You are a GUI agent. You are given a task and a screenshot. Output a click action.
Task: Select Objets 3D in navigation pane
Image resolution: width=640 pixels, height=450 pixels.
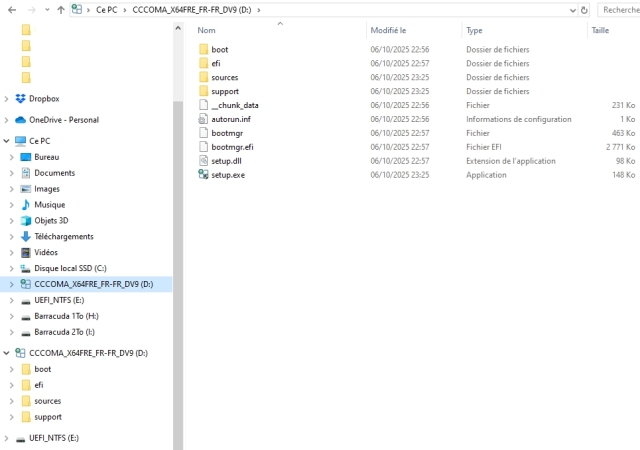pyautogui.click(x=51, y=221)
